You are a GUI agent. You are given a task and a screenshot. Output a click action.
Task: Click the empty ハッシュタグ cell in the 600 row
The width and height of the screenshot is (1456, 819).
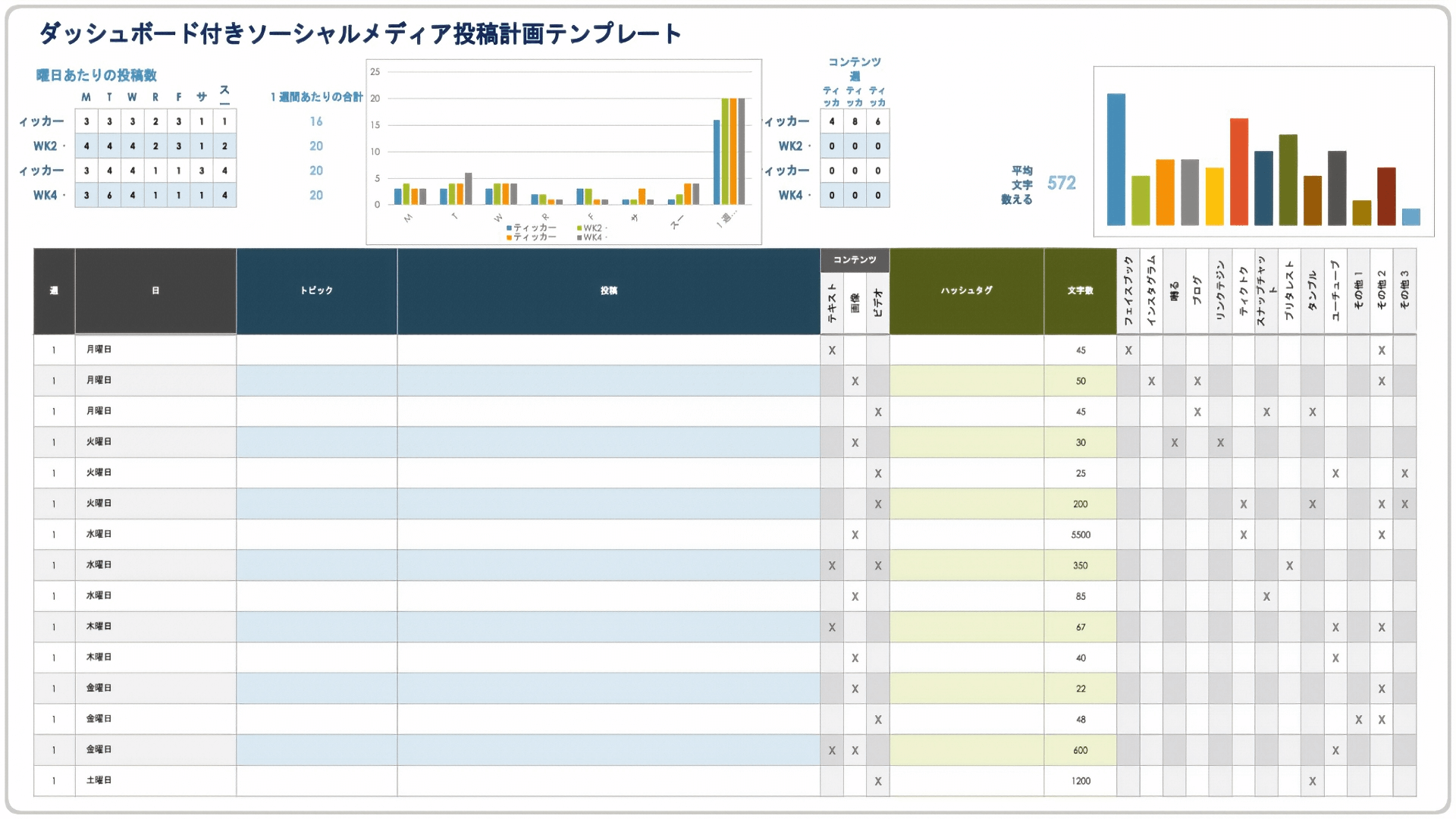(x=966, y=750)
